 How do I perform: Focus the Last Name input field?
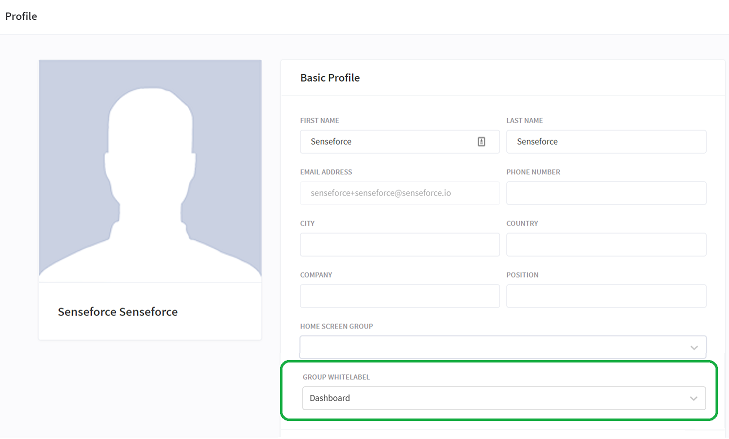point(606,142)
